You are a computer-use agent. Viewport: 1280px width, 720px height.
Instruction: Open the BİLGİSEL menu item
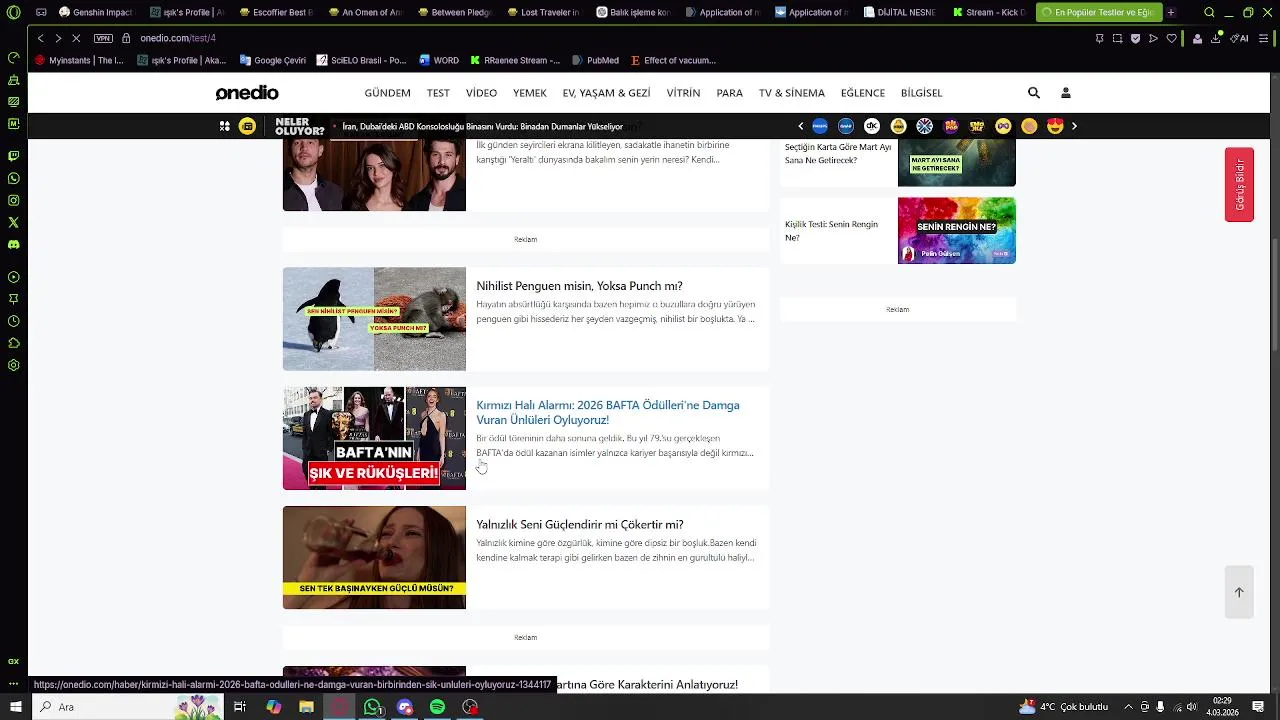(922, 93)
